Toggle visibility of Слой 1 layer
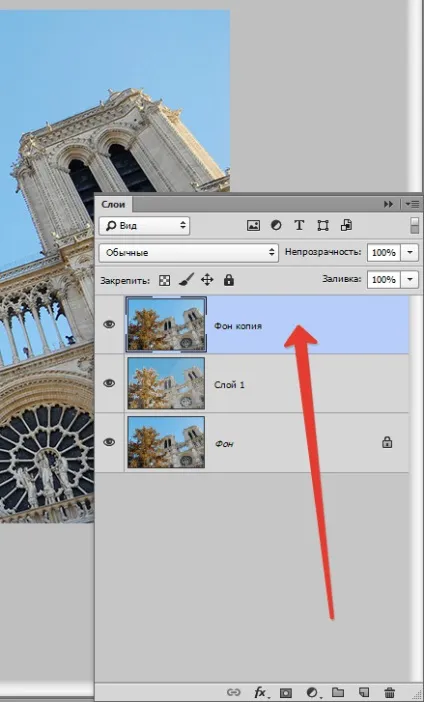This screenshot has width=424, height=702. [109, 383]
